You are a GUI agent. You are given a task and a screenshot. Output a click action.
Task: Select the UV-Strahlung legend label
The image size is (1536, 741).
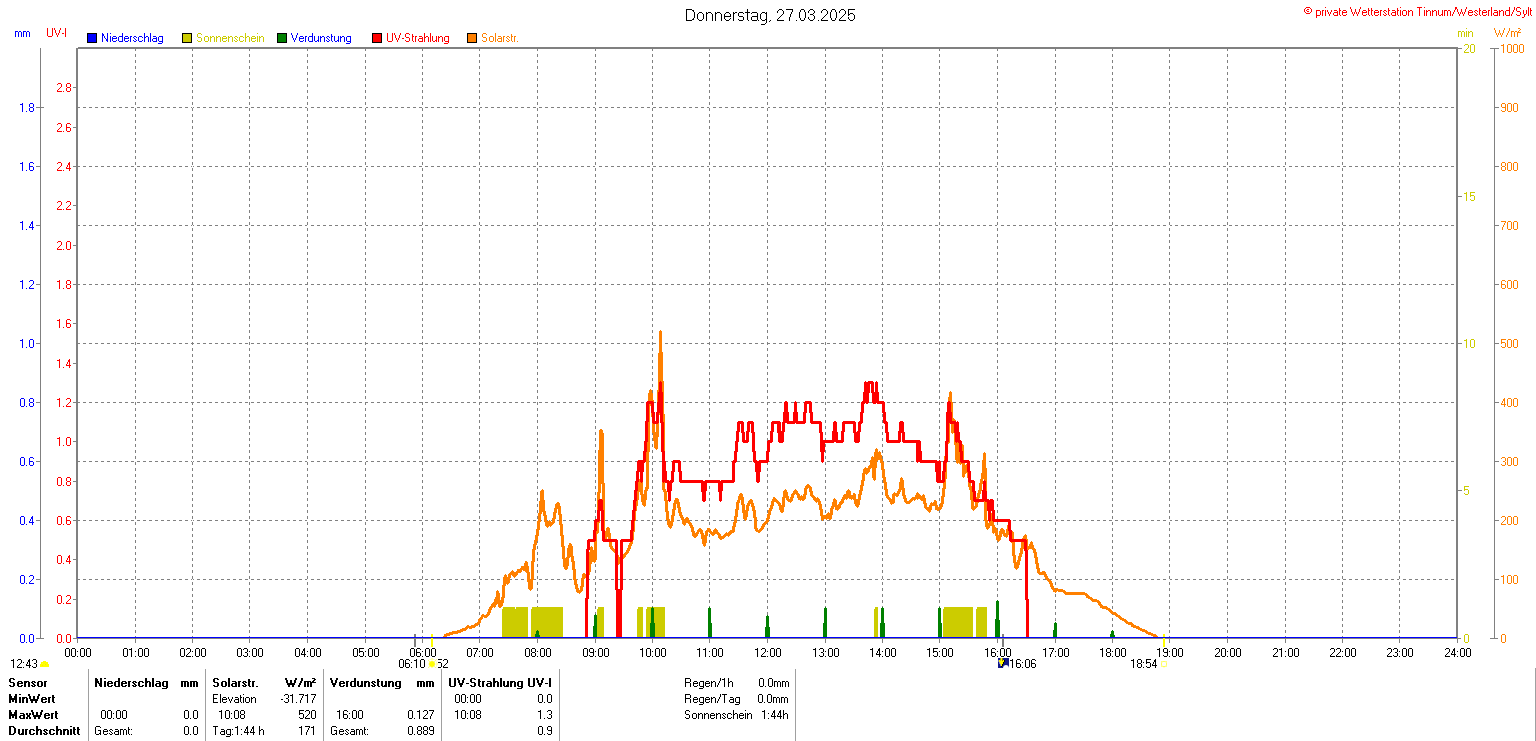[x=418, y=38]
